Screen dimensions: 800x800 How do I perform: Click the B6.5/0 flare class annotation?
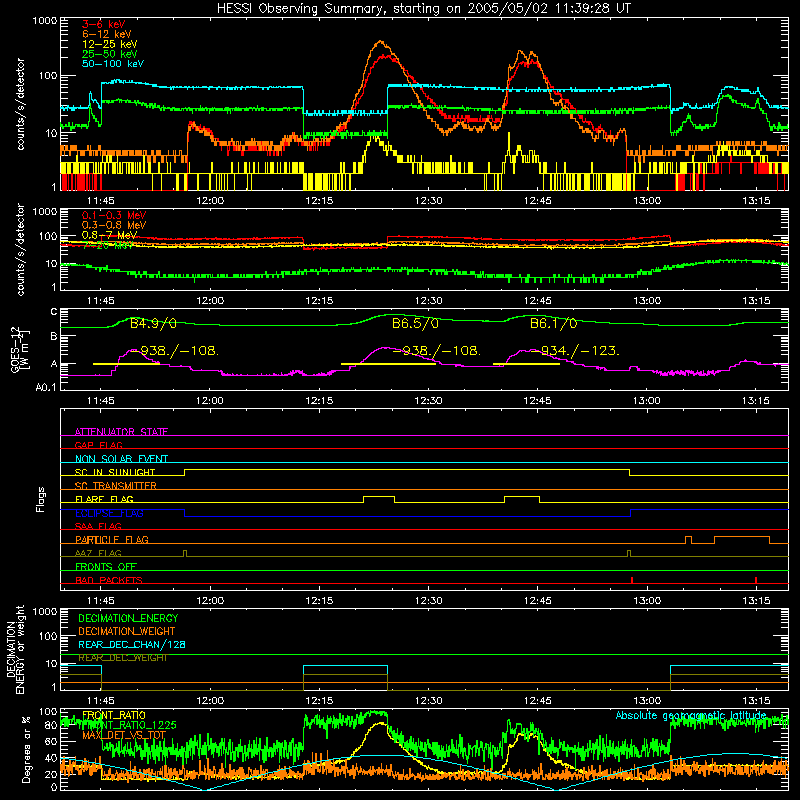(x=415, y=323)
